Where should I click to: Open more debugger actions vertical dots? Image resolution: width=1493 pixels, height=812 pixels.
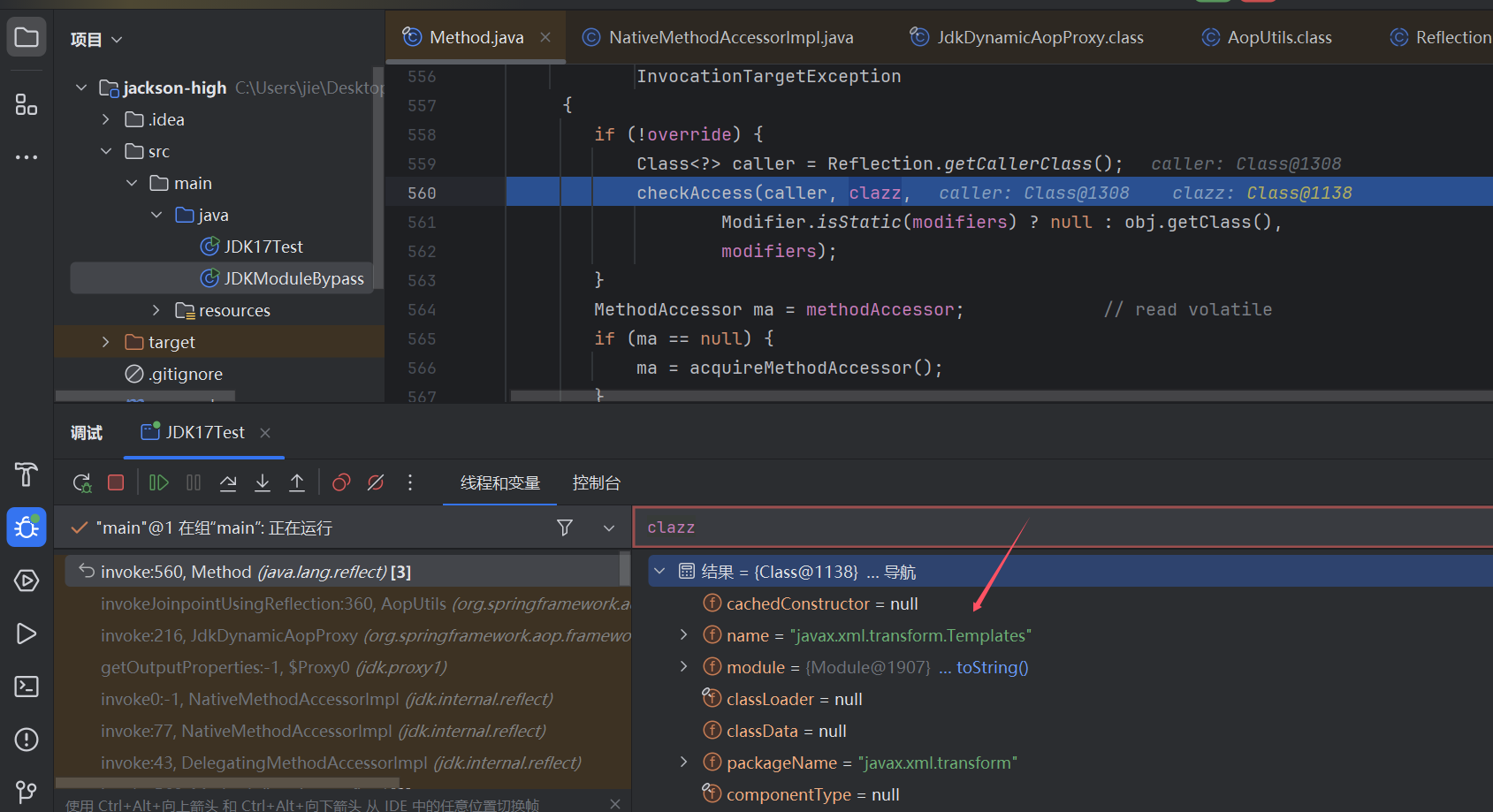(410, 482)
